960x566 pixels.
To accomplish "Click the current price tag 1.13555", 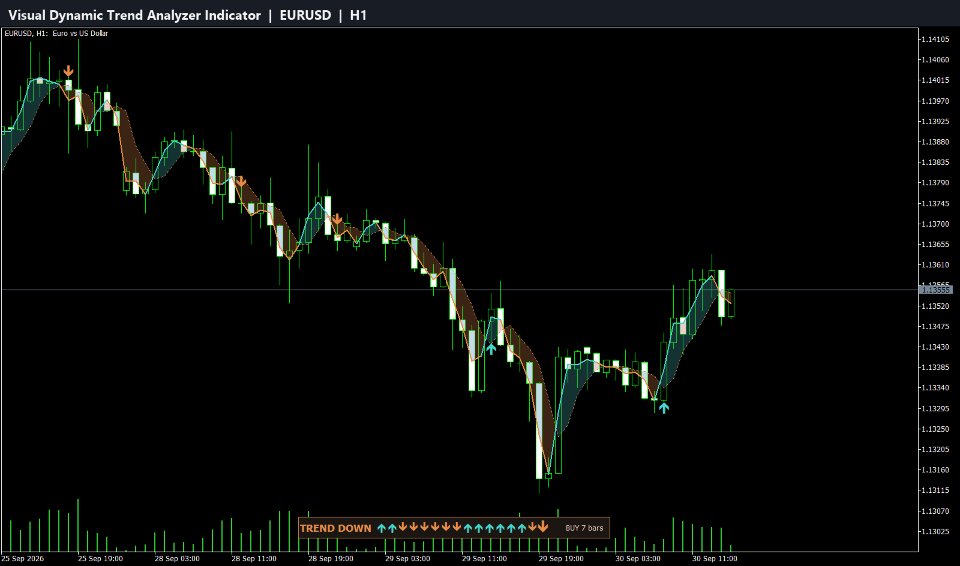I will (x=936, y=290).
